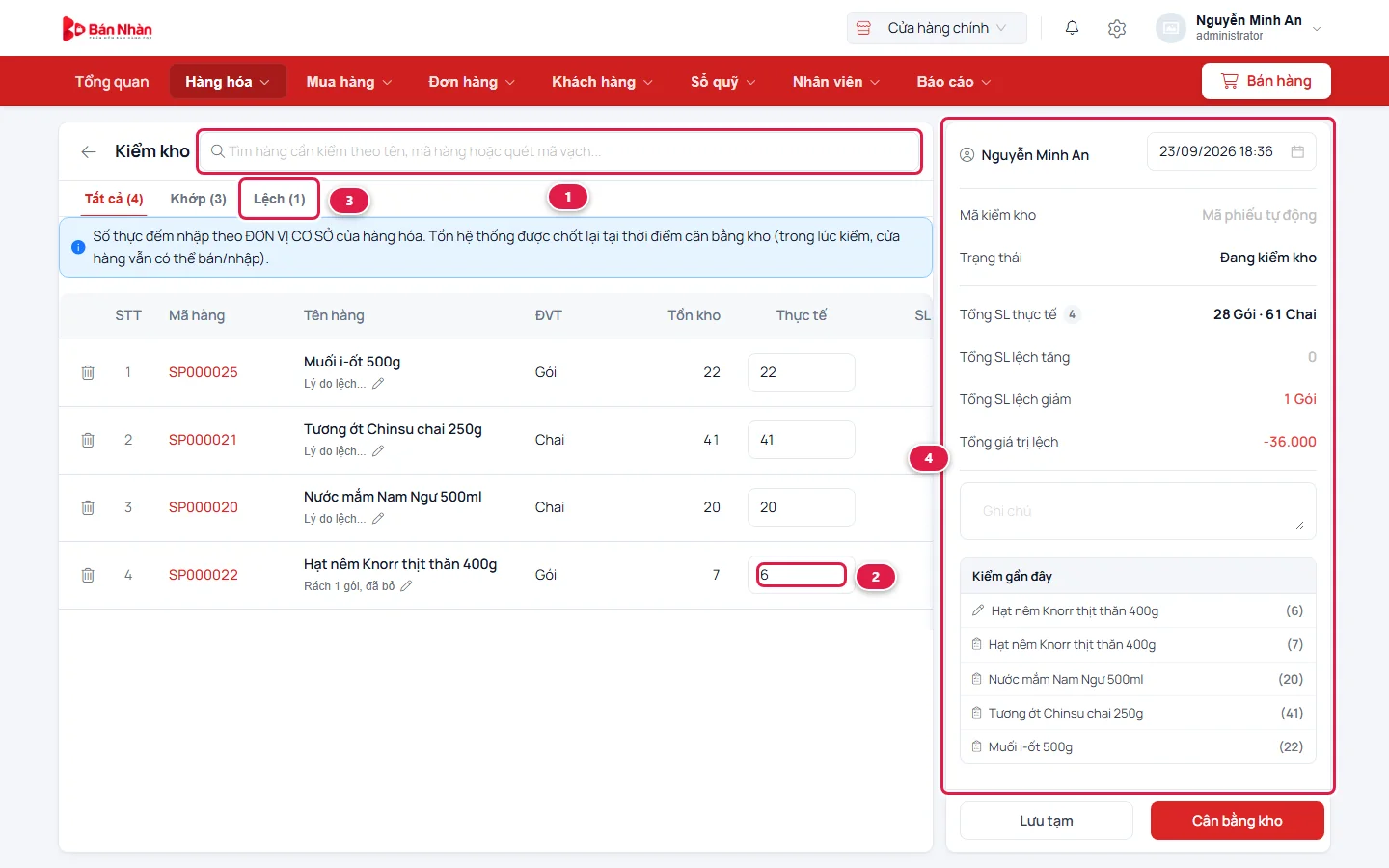Click the user avatar icon
Screen dimensions: 1389x868
click(1170, 28)
